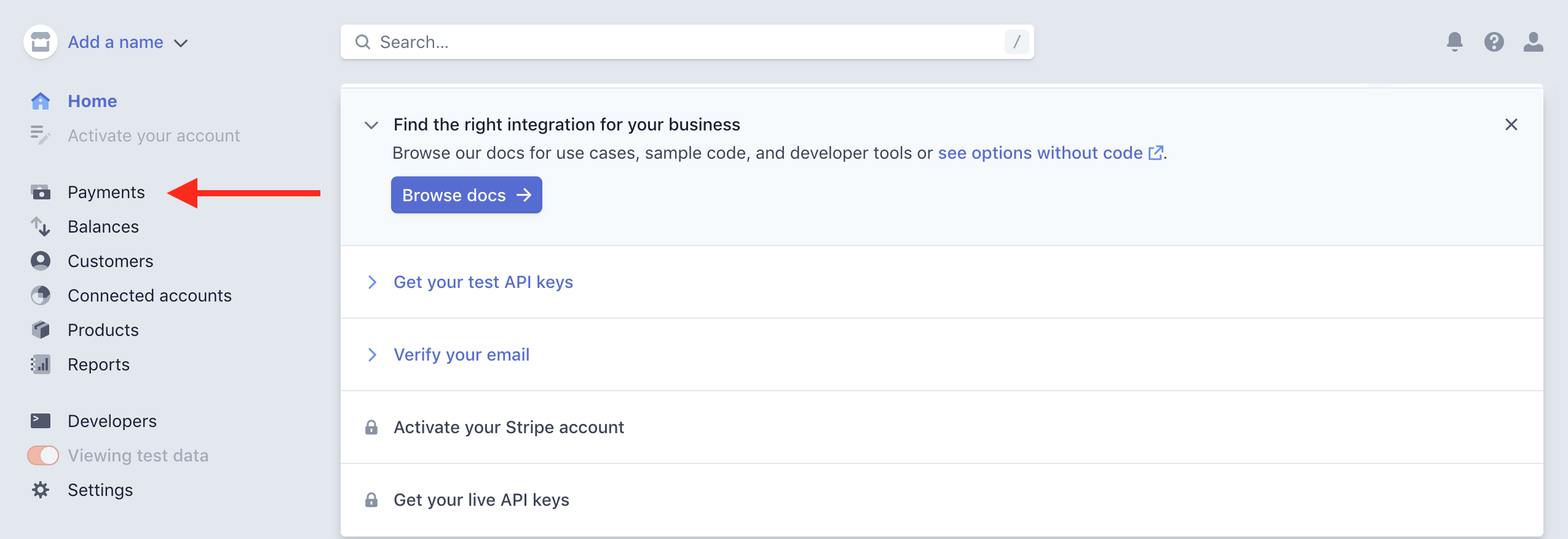Image resolution: width=1568 pixels, height=539 pixels.
Task: Click the notifications bell icon
Action: 1454,42
